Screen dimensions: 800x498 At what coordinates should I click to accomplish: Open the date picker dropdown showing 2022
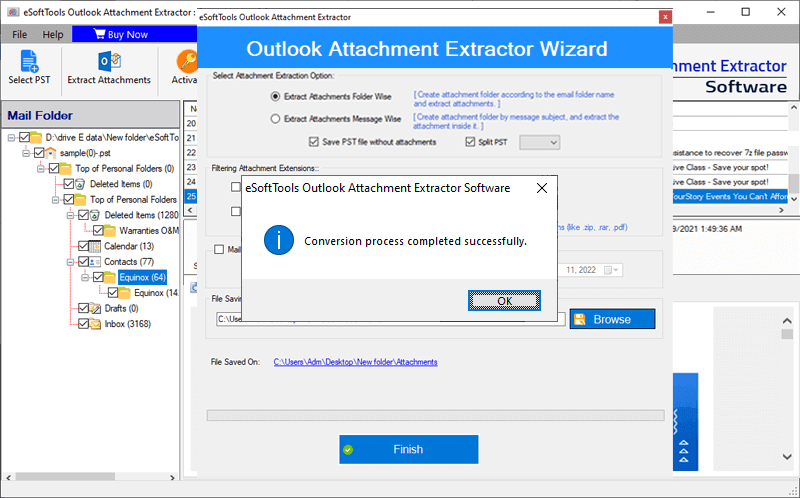[x=611, y=270]
